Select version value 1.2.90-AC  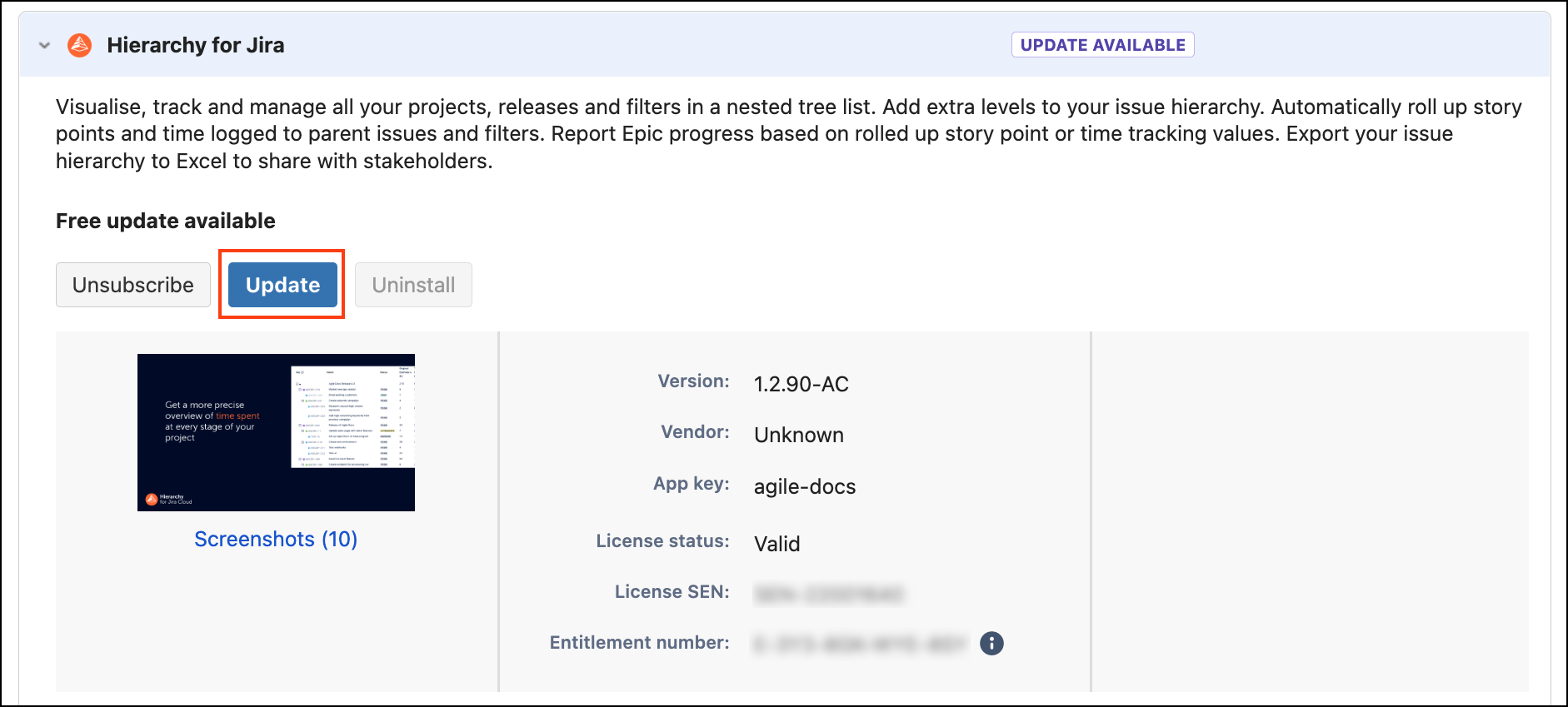[x=801, y=384]
